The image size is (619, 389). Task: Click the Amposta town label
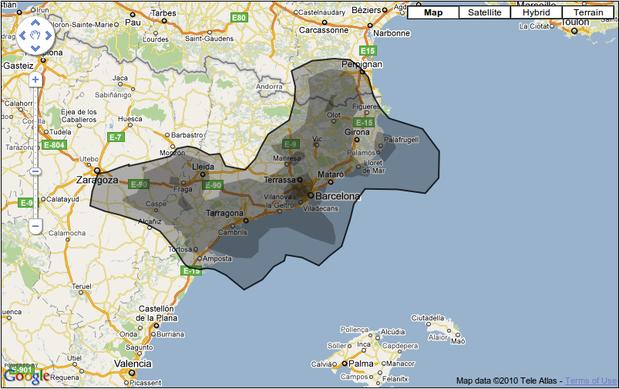tap(217, 259)
